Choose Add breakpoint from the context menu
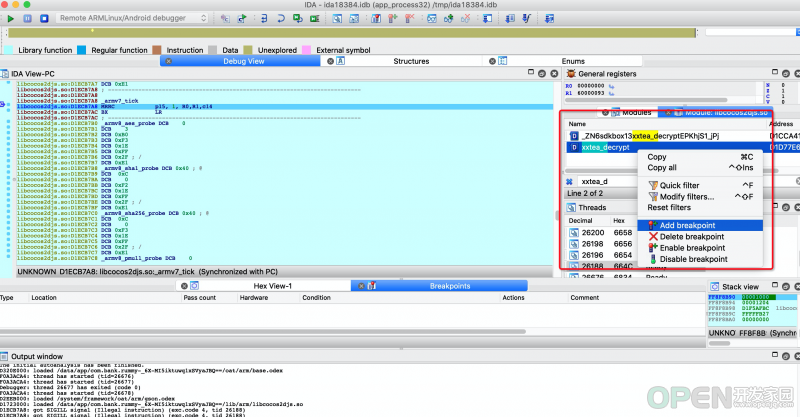Image resolution: width=800 pixels, height=417 pixels. [700, 225]
